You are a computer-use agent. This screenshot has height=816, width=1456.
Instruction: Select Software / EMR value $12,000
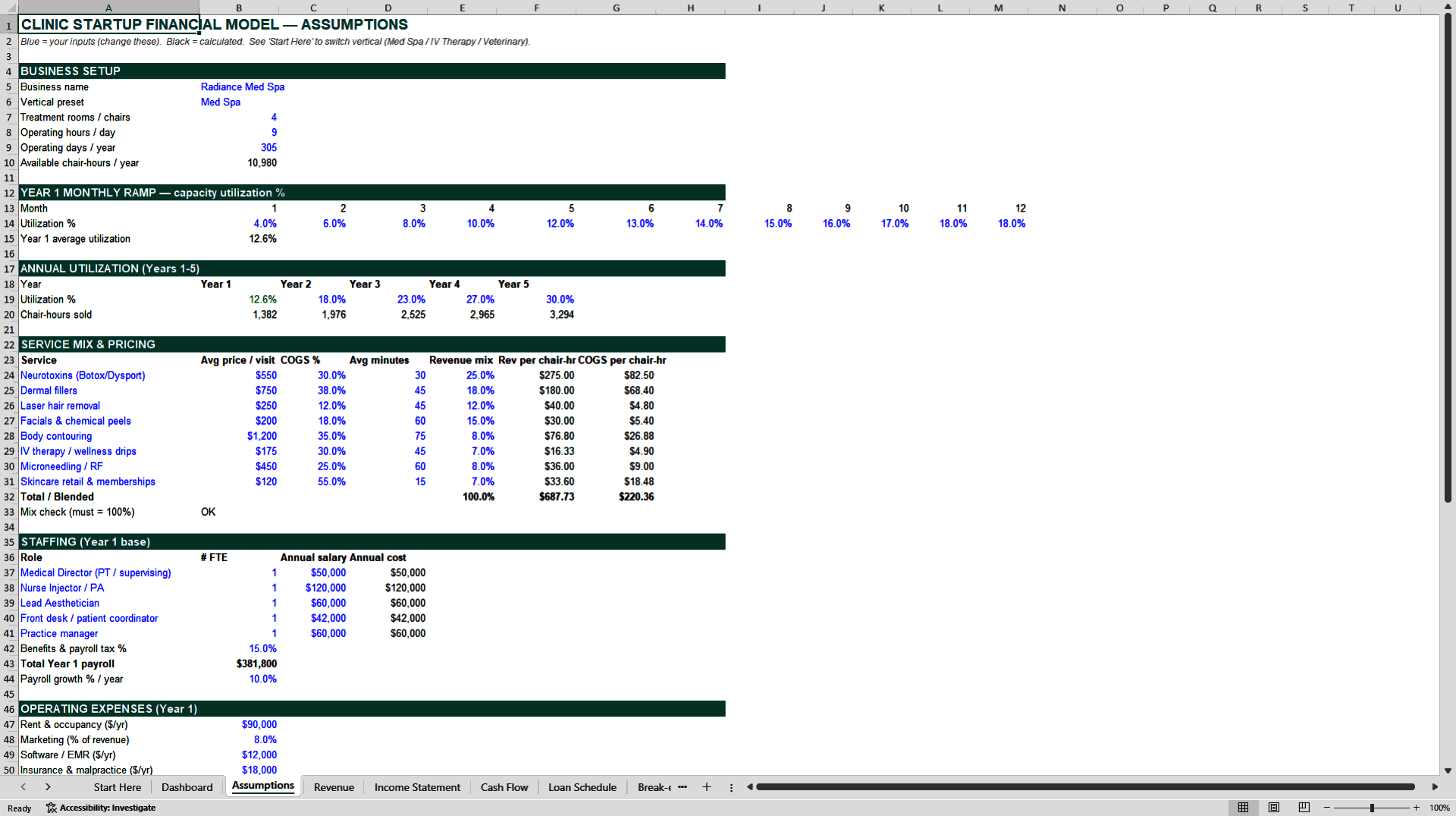point(239,755)
